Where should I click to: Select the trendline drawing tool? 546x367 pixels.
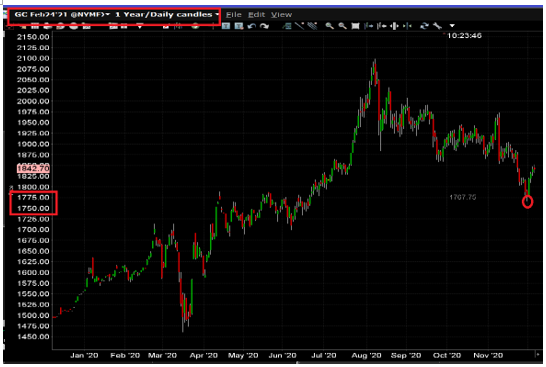point(299,26)
